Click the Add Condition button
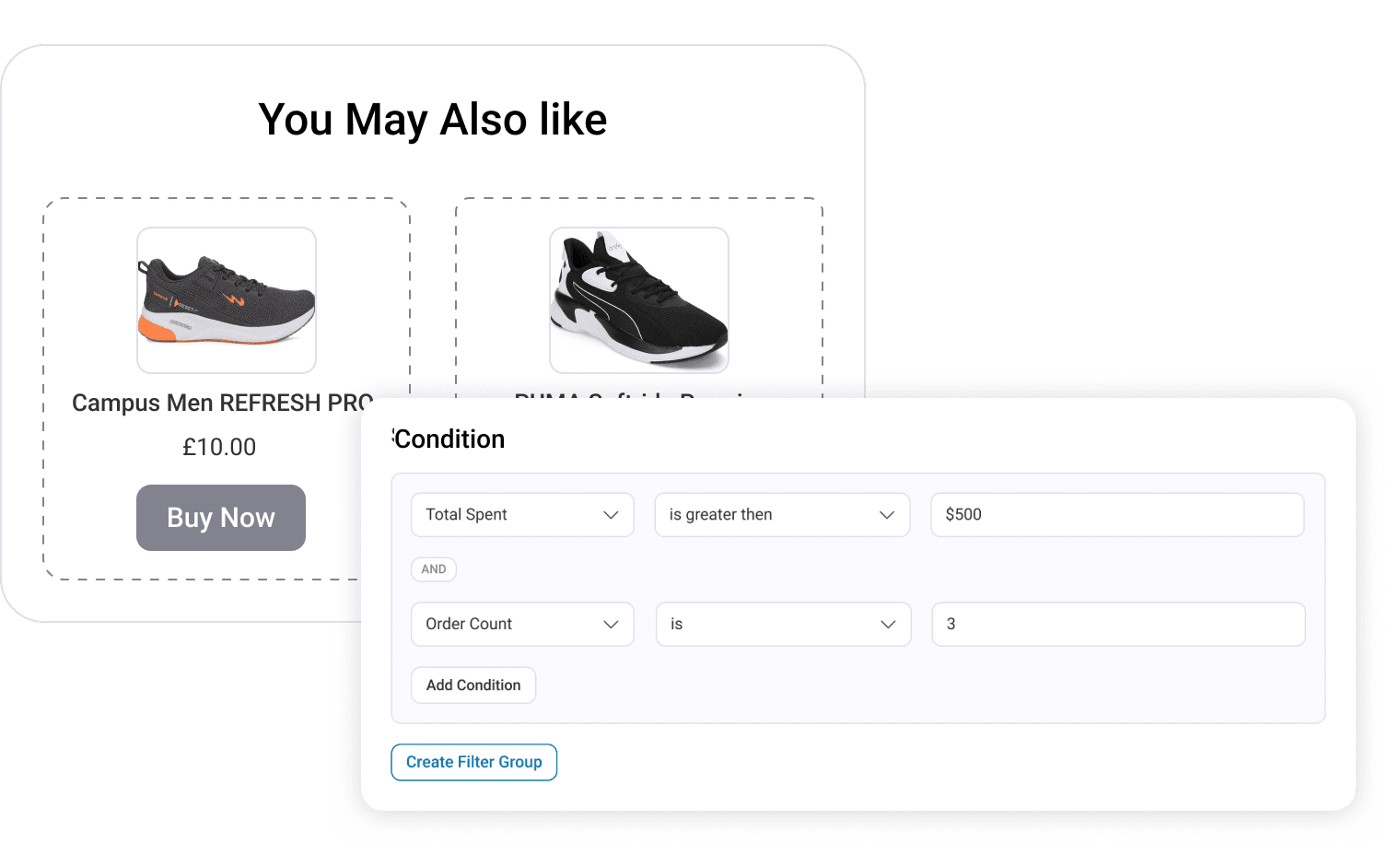The image size is (1400, 855). (x=472, y=685)
